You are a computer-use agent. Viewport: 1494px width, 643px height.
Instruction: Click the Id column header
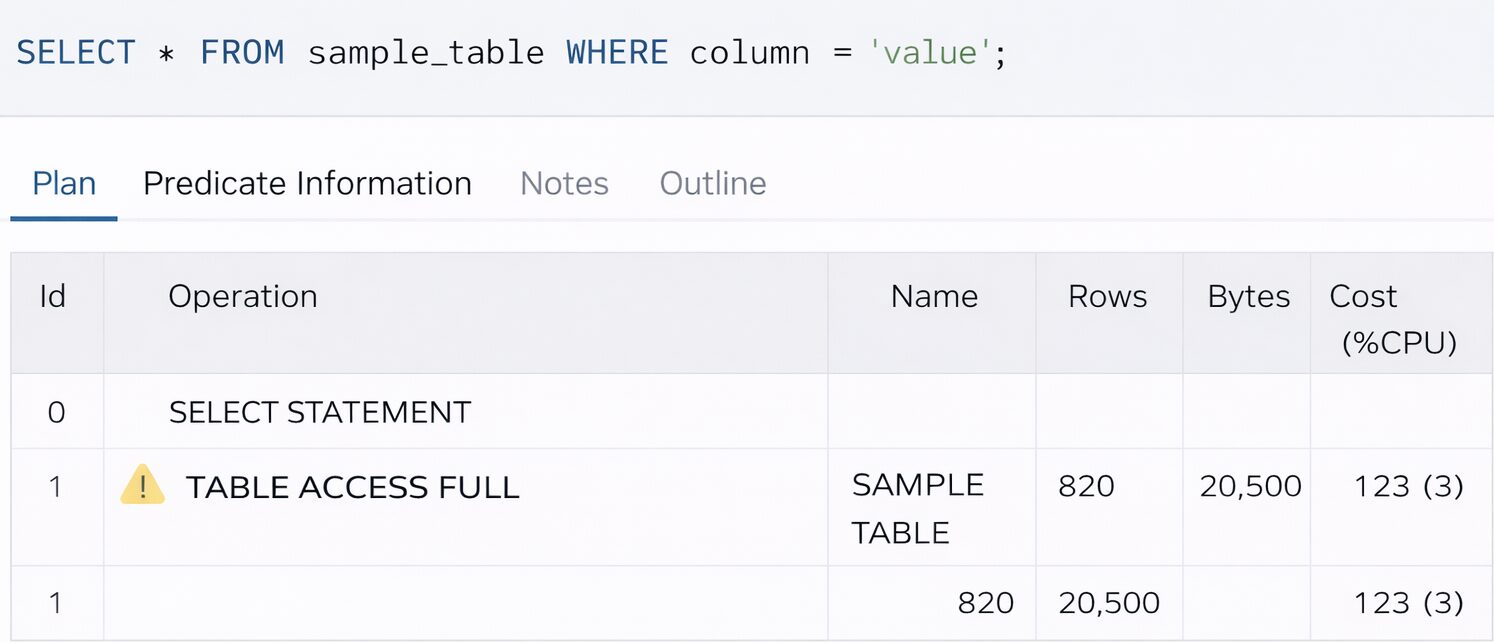point(53,297)
